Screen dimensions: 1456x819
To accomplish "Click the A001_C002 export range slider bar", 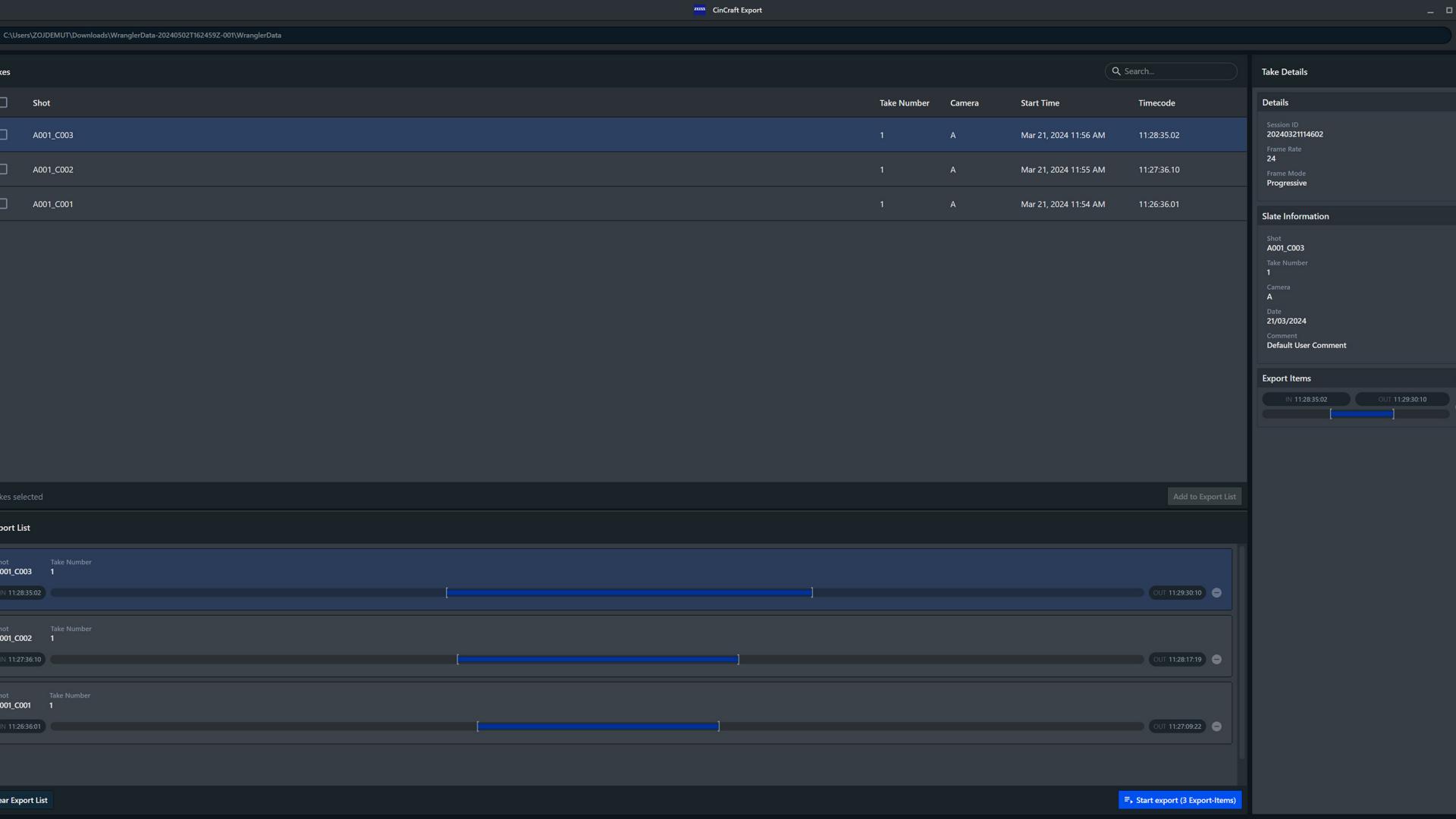I will point(597,660).
